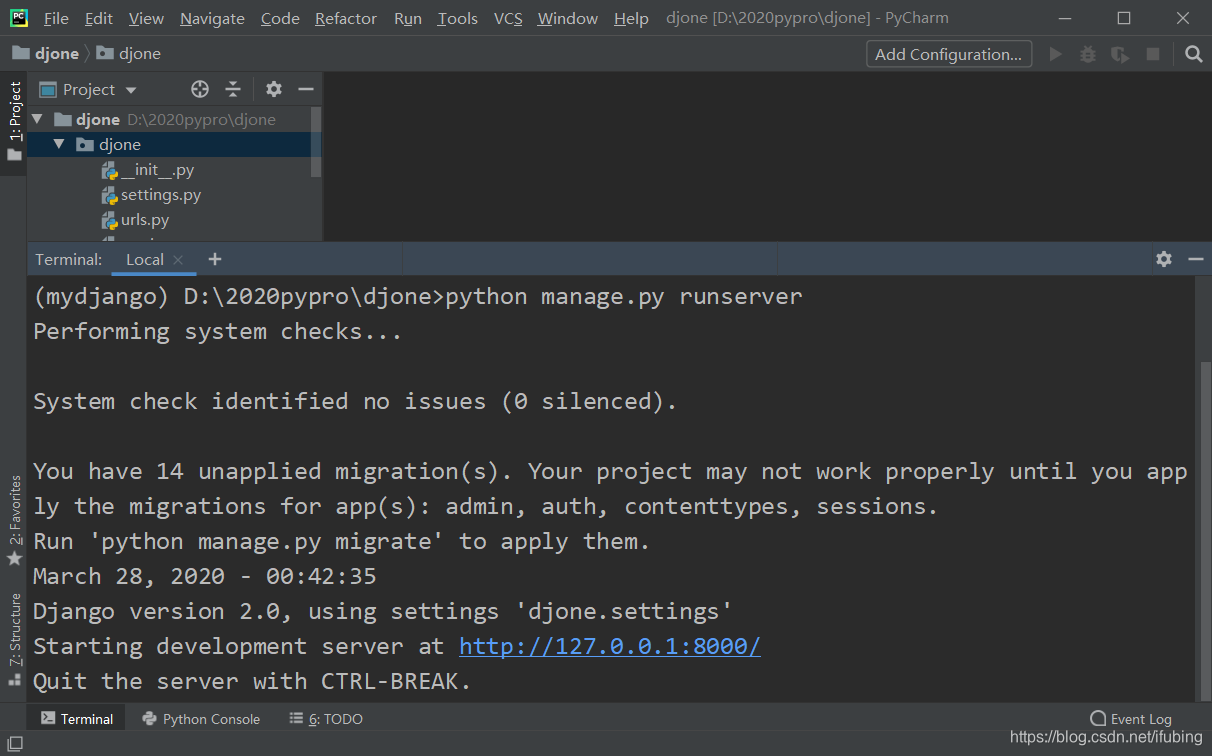The width and height of the screenshot is (1212, 756).
Task: Open the Help menu
Action: [x=631, y=18]
